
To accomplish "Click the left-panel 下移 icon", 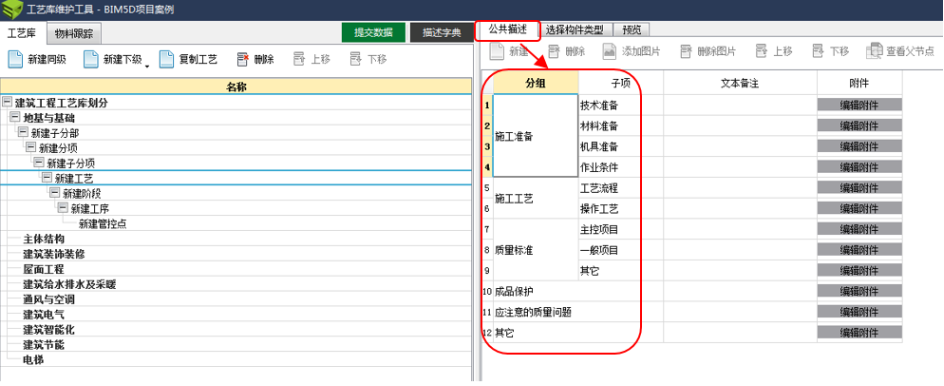I will (356, 59).
